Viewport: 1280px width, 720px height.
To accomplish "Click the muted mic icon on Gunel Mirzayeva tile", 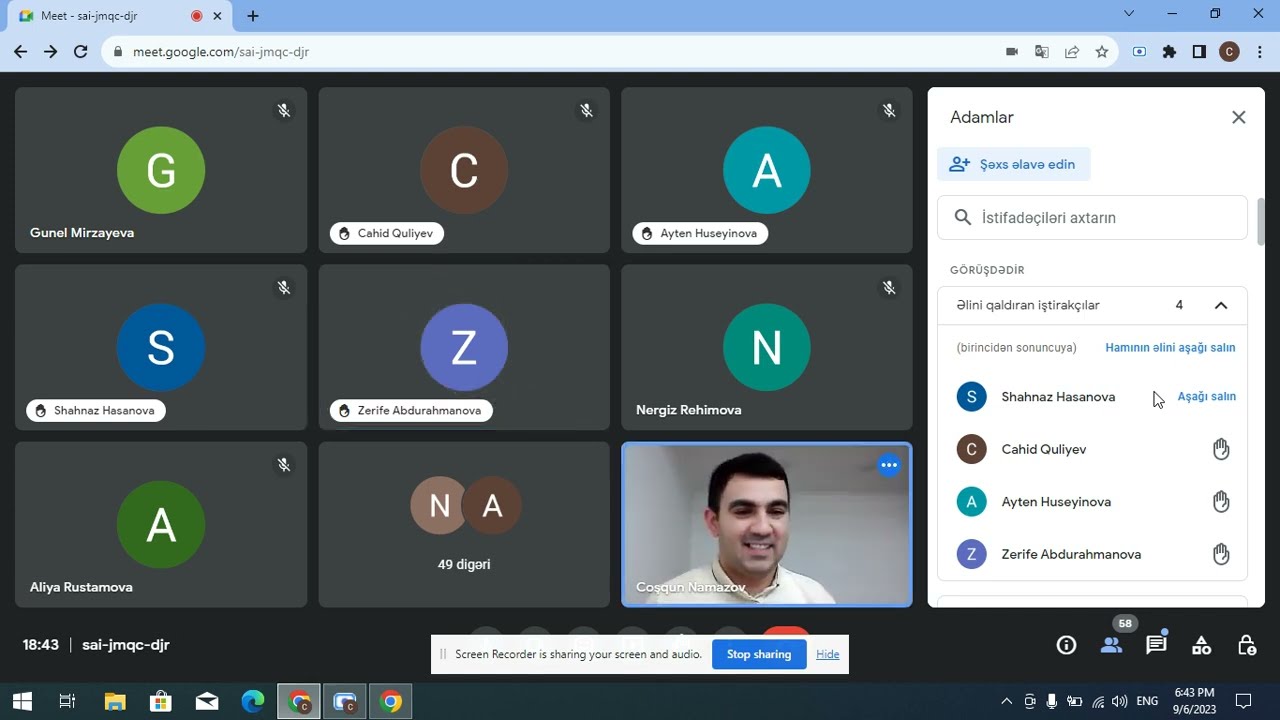I will [284, 110].
